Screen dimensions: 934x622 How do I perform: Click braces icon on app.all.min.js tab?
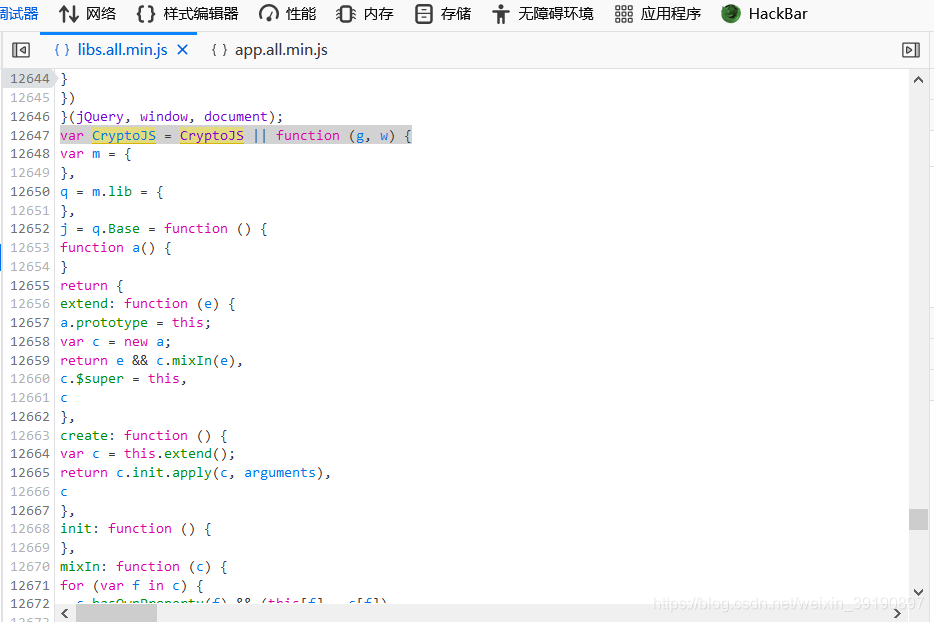click(219, 50)
